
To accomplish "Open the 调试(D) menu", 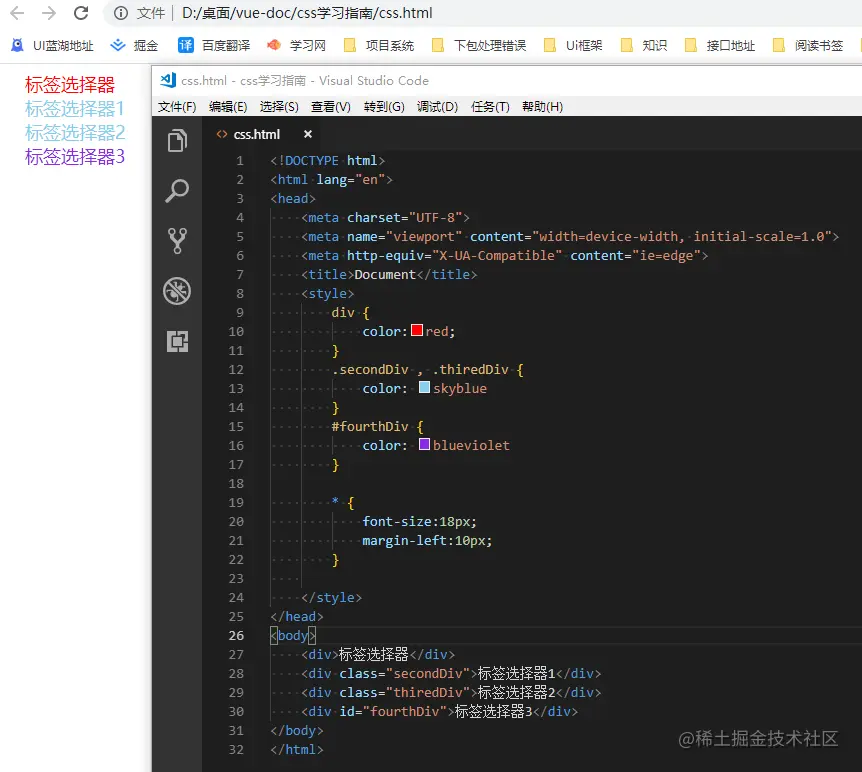I will pos(437,107).
